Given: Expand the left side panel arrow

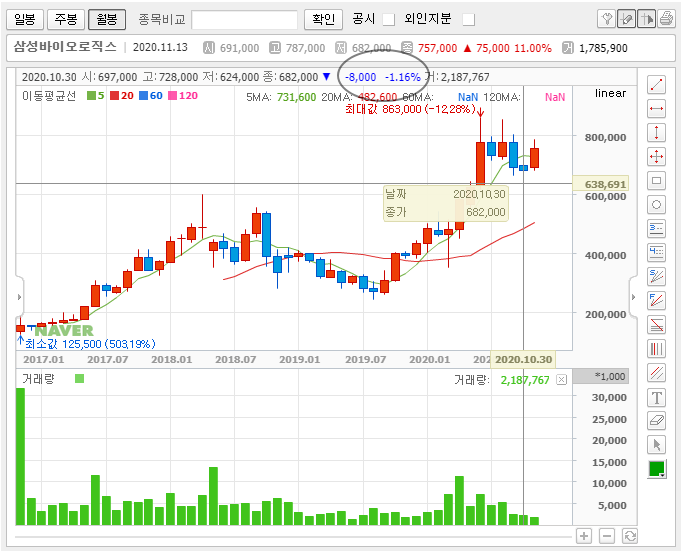Looking at the screenshot, I should pyautogui.click(x=19, y=297).
